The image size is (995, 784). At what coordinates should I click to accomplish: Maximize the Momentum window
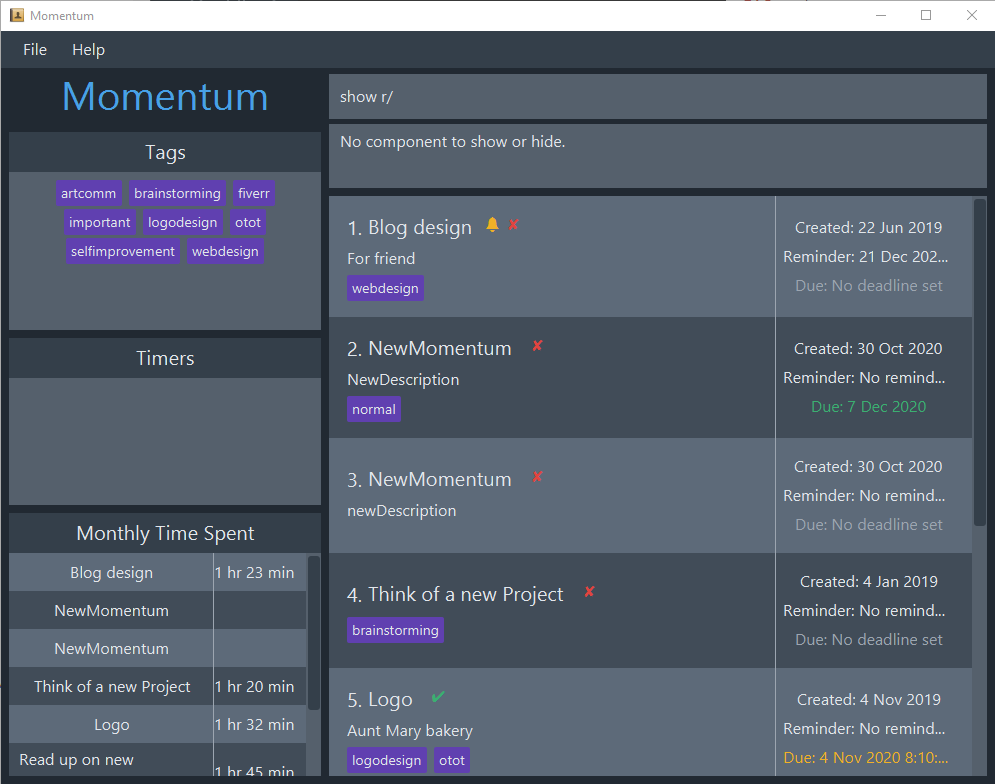click(x=926, y=15)
